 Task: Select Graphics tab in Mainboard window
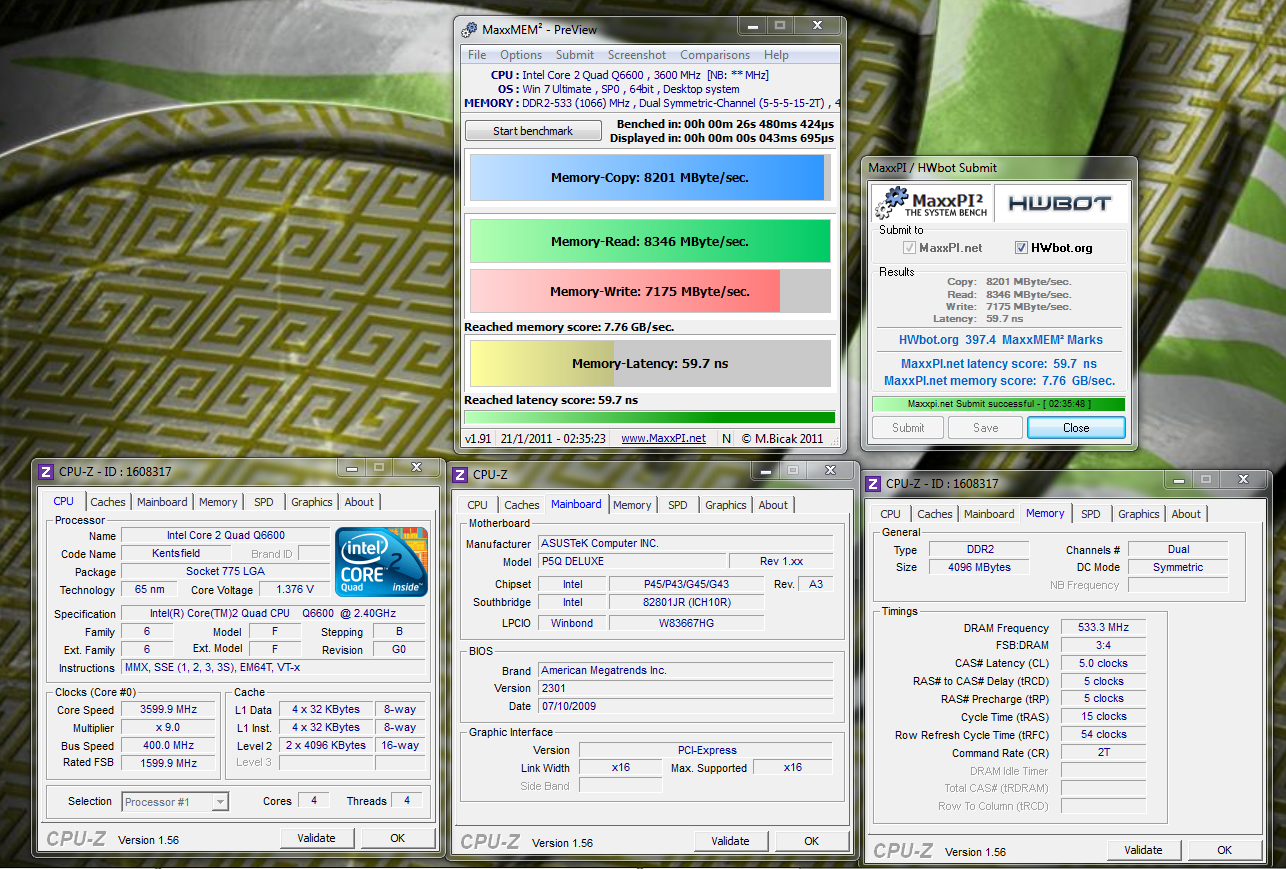click(726, 505)
